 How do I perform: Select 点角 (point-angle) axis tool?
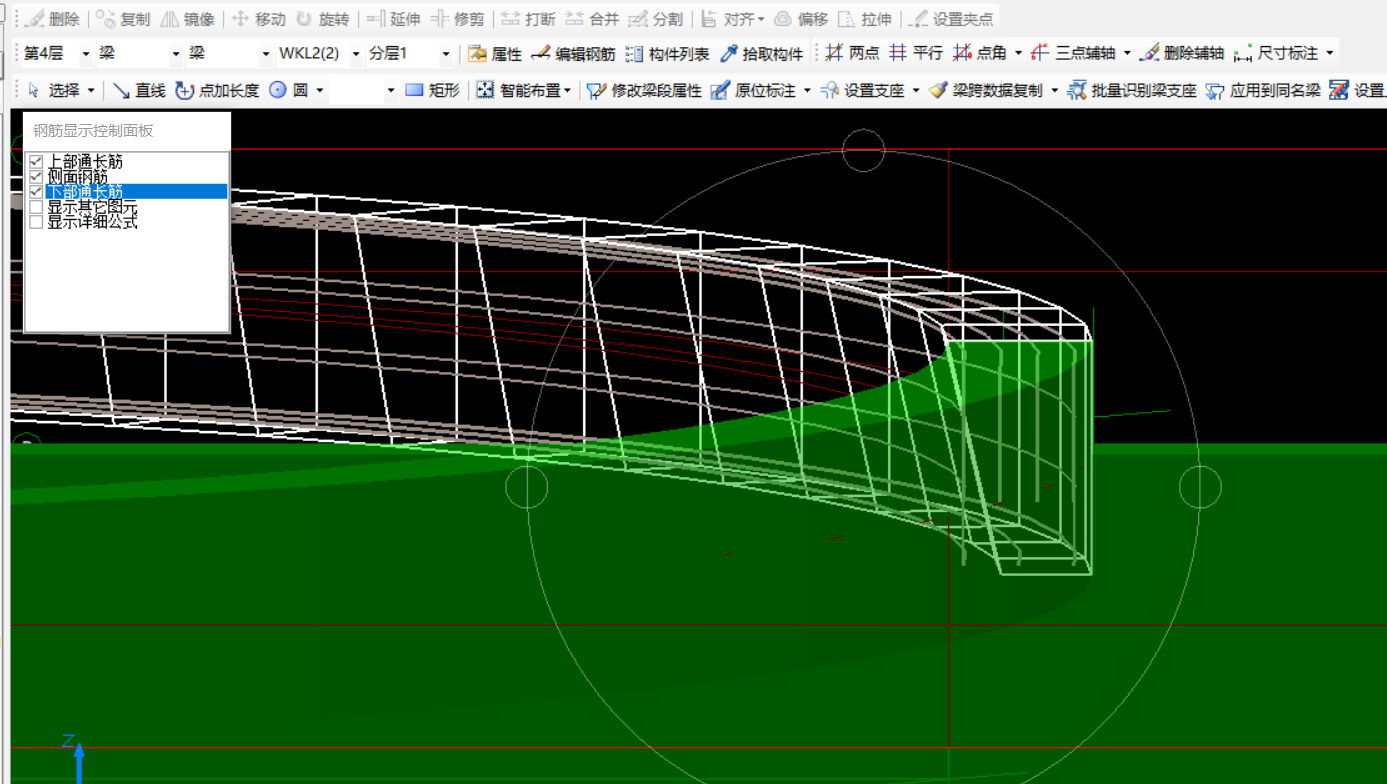(980, 53)
